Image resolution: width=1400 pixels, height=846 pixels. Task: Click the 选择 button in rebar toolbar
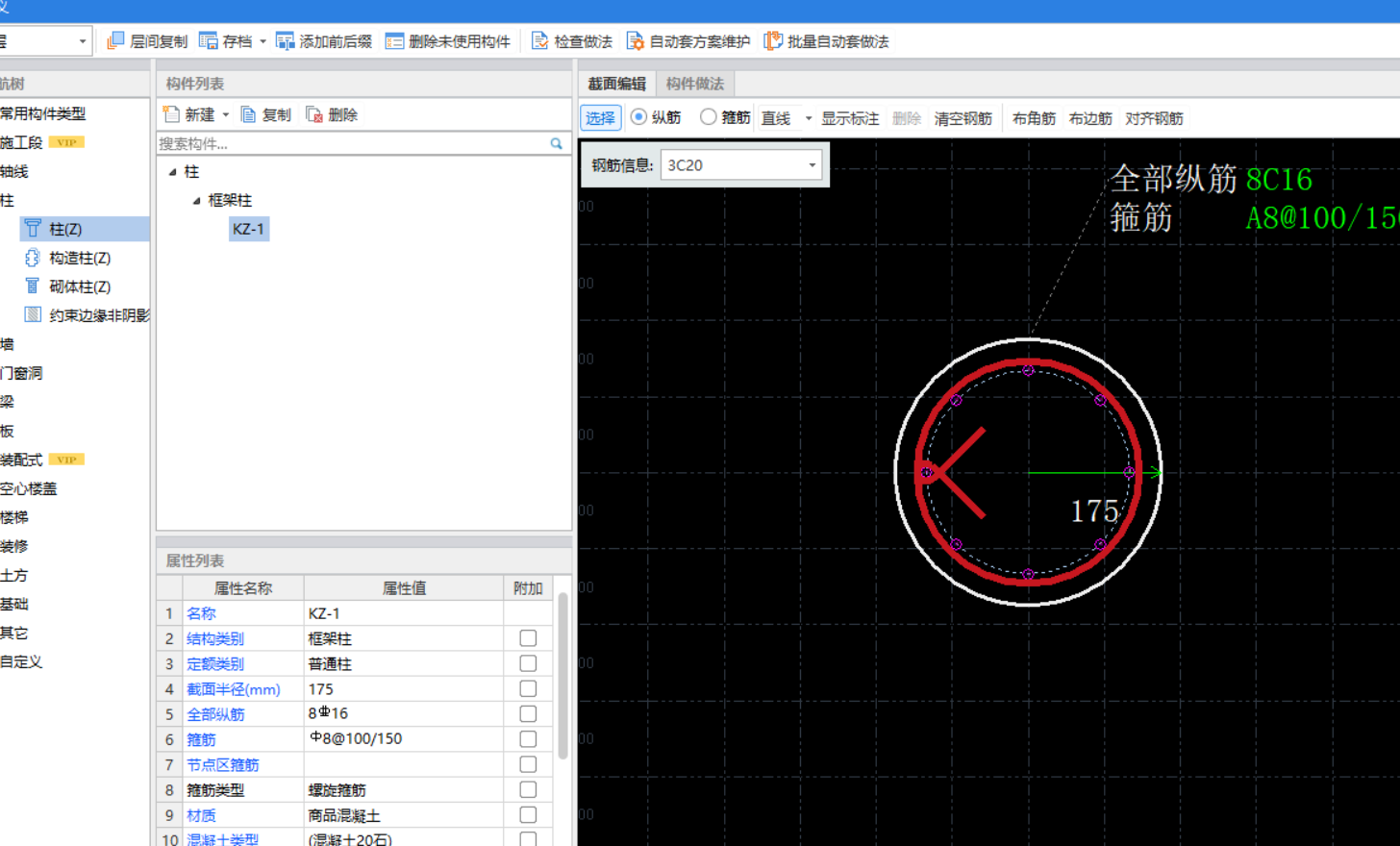point(600,117)
